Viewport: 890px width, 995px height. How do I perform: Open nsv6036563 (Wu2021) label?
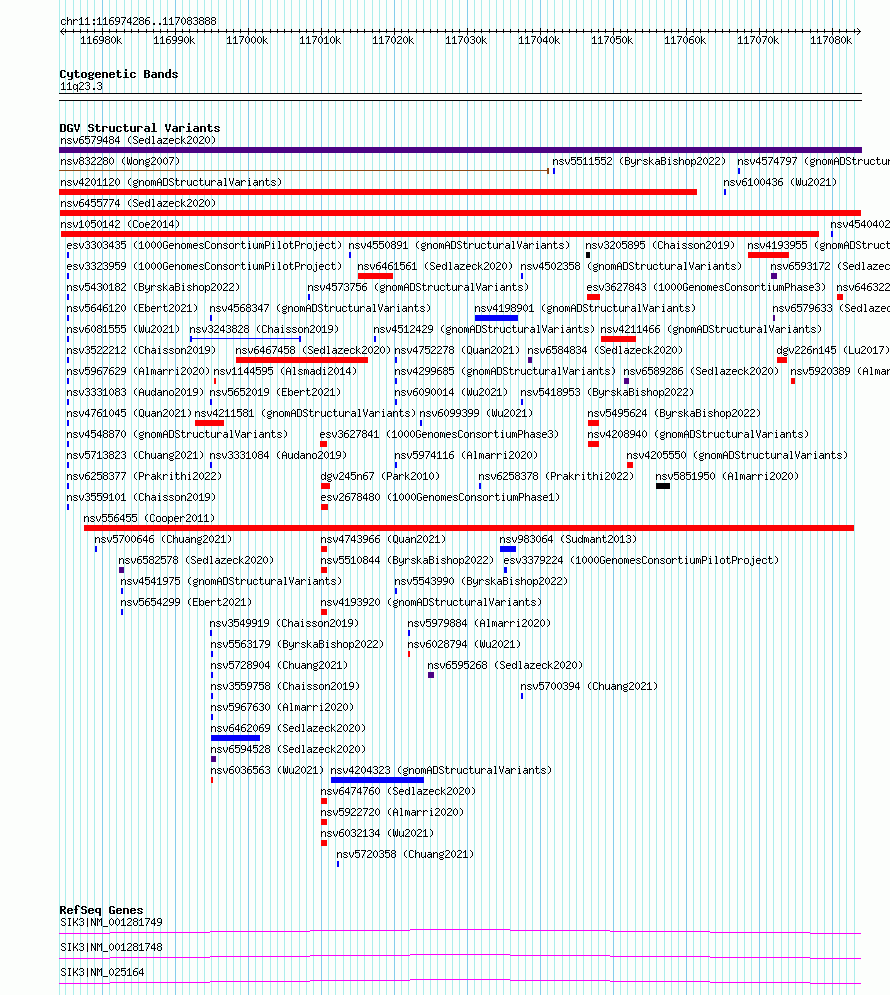point(267,770)
